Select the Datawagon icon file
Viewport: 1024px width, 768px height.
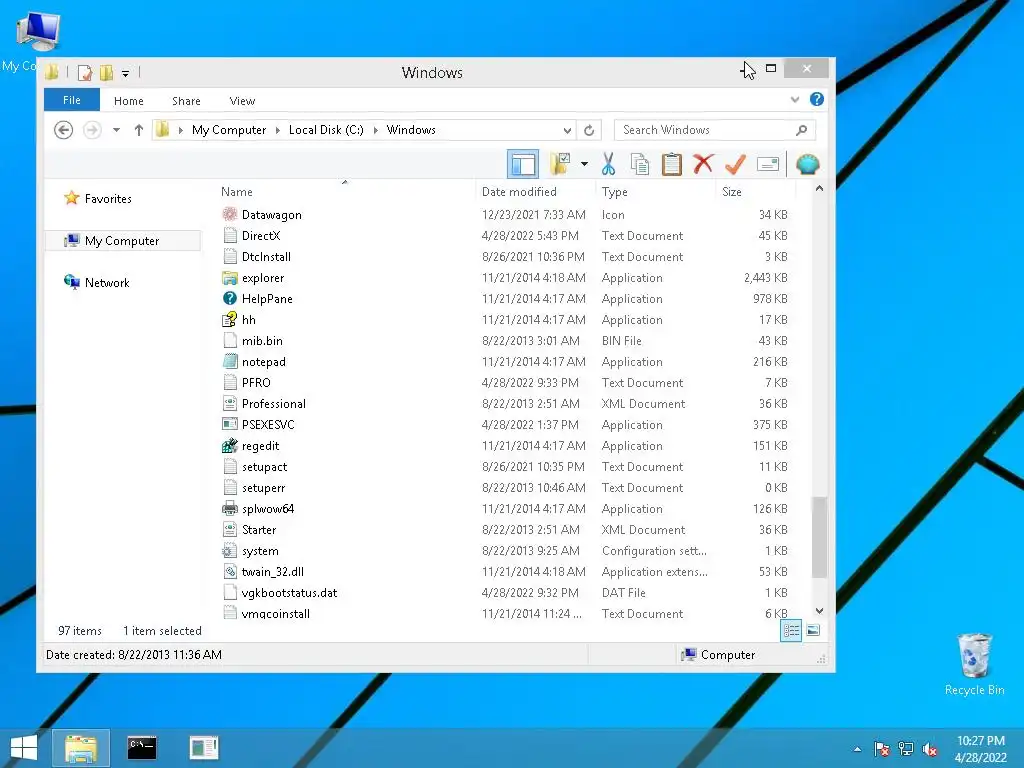[x=229, y=214]
